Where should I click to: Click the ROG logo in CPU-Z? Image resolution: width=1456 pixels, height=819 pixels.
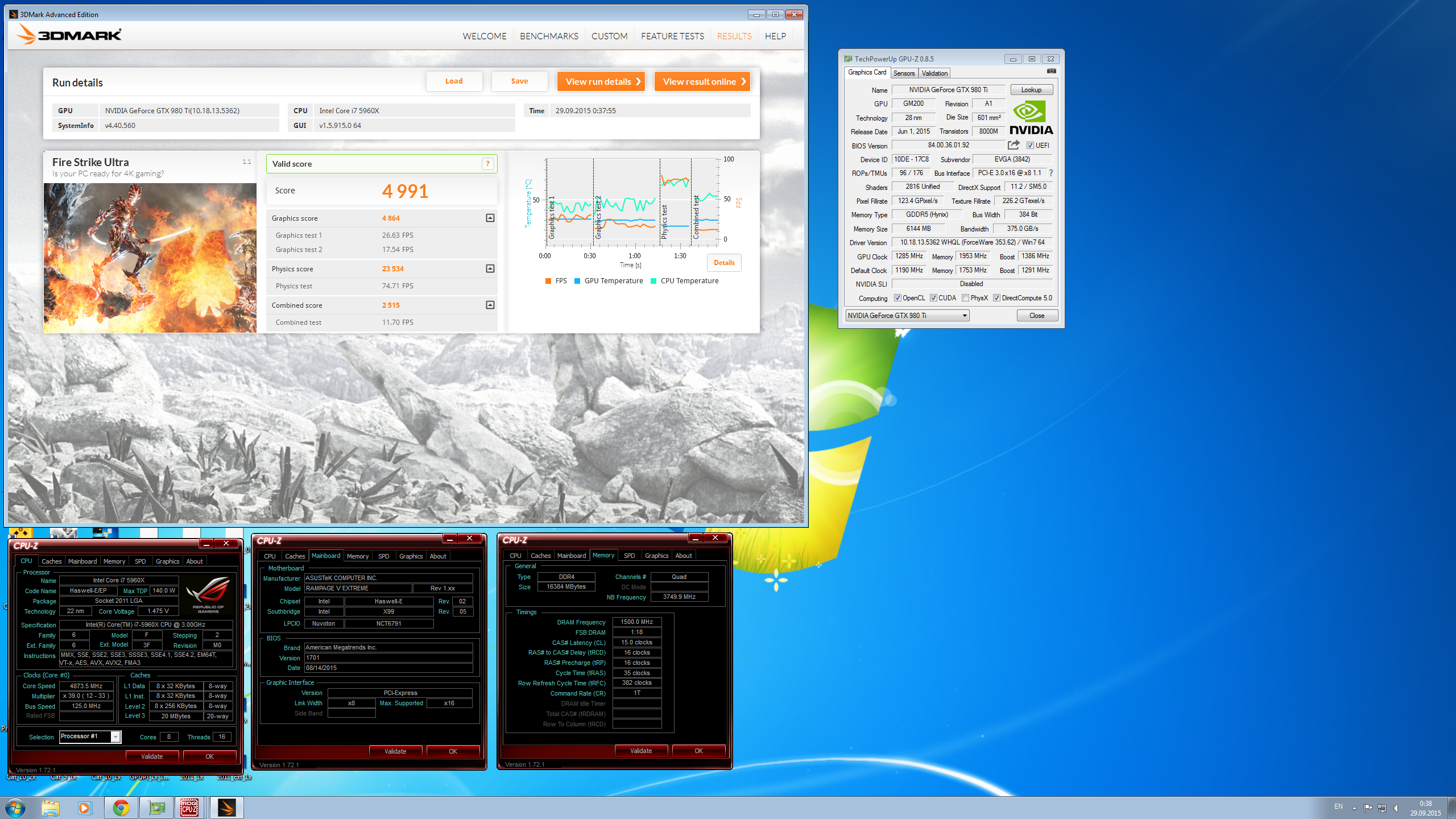[x=208, y=594]
